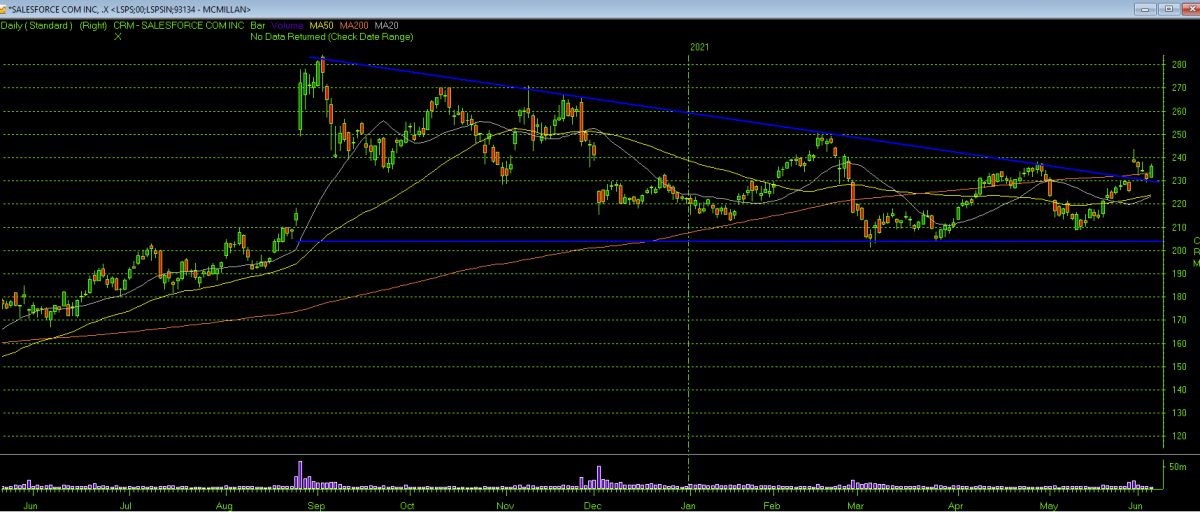1200x512 pixels.
Task: Click the Sep label on the time axis
Action: (x=317, y=506)
